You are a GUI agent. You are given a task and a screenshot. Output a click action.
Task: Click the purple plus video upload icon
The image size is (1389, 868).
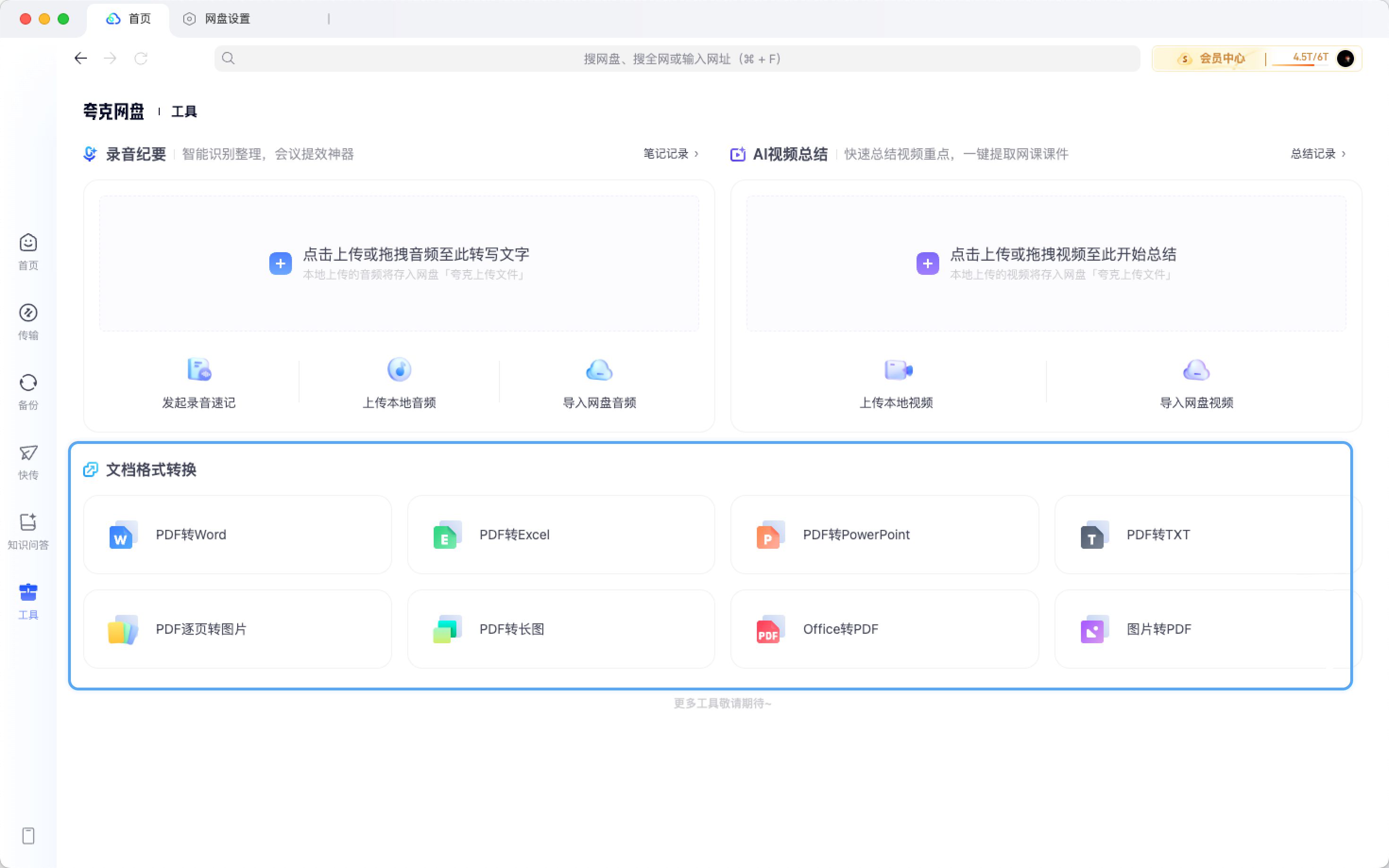pos(927,264)
